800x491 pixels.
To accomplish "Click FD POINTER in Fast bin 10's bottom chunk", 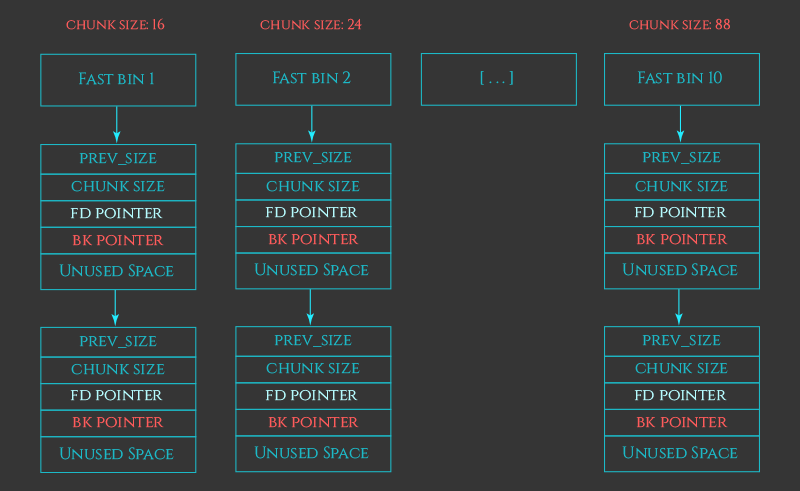I will point(681,396).
